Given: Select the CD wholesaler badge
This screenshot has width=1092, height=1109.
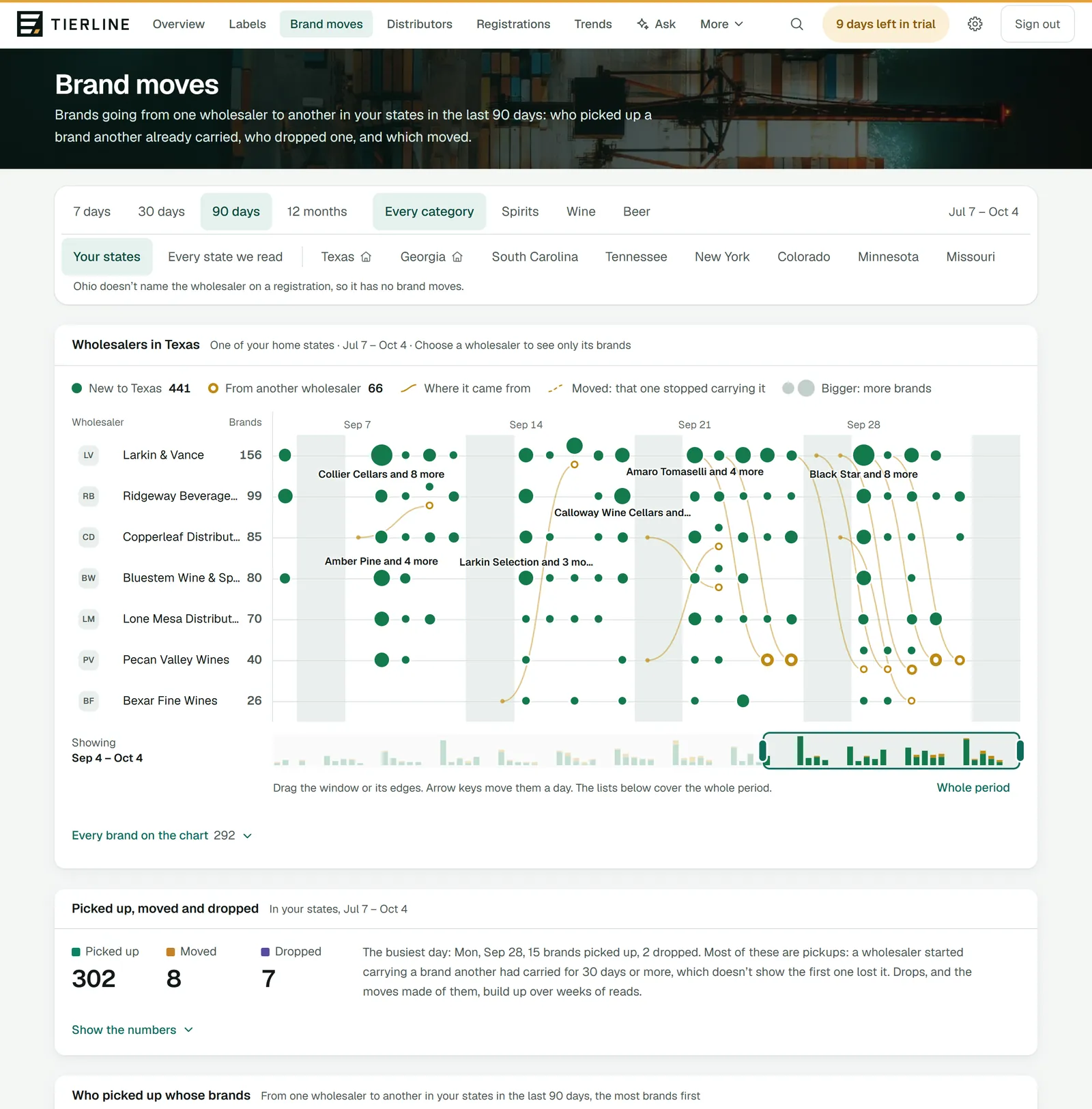Looking at the screenshot, I should coord(89,537).
